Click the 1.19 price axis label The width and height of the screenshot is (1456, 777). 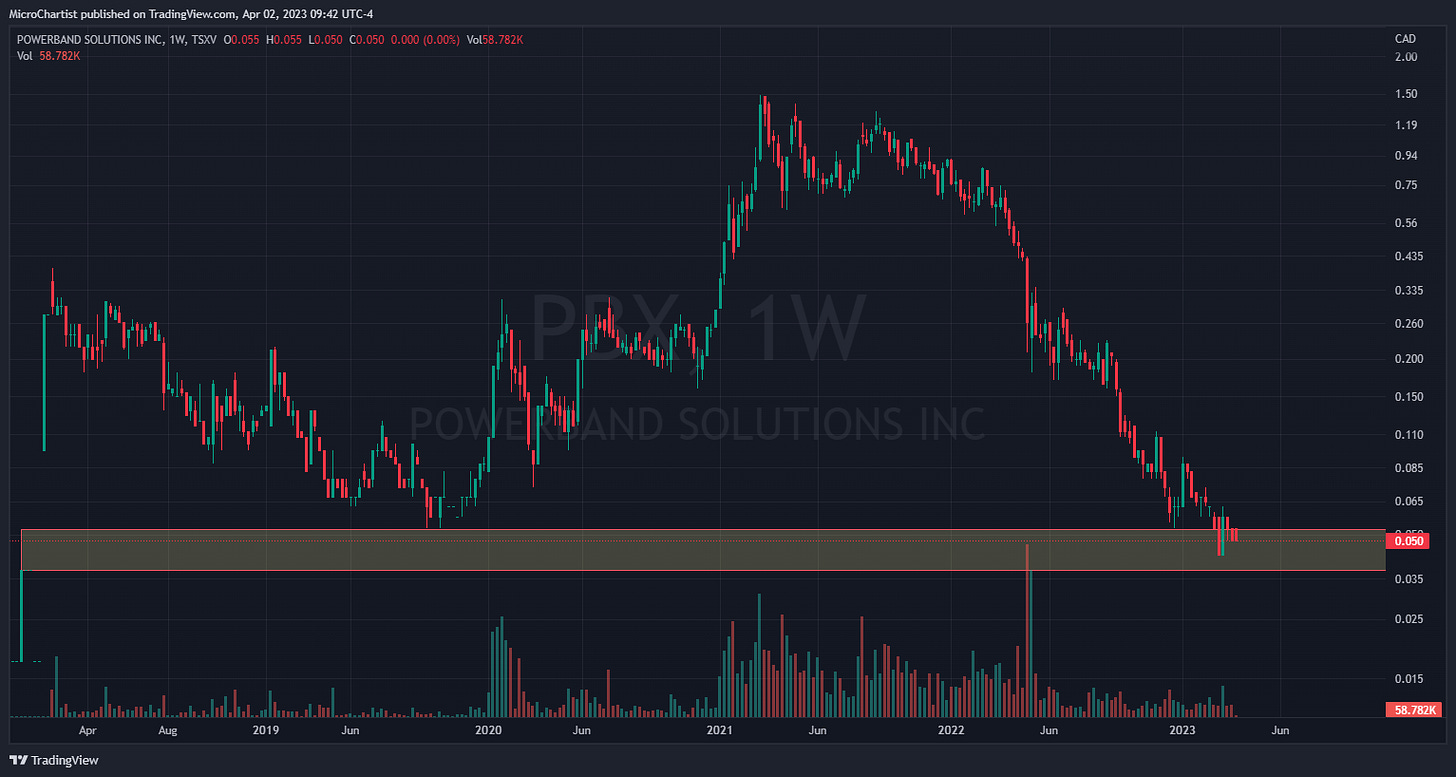(x=1406, y=125)
